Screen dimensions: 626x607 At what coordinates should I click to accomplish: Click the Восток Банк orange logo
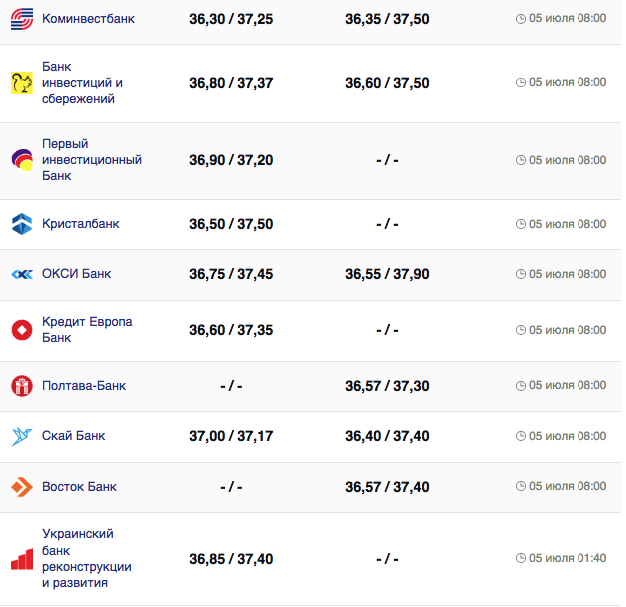22,487
